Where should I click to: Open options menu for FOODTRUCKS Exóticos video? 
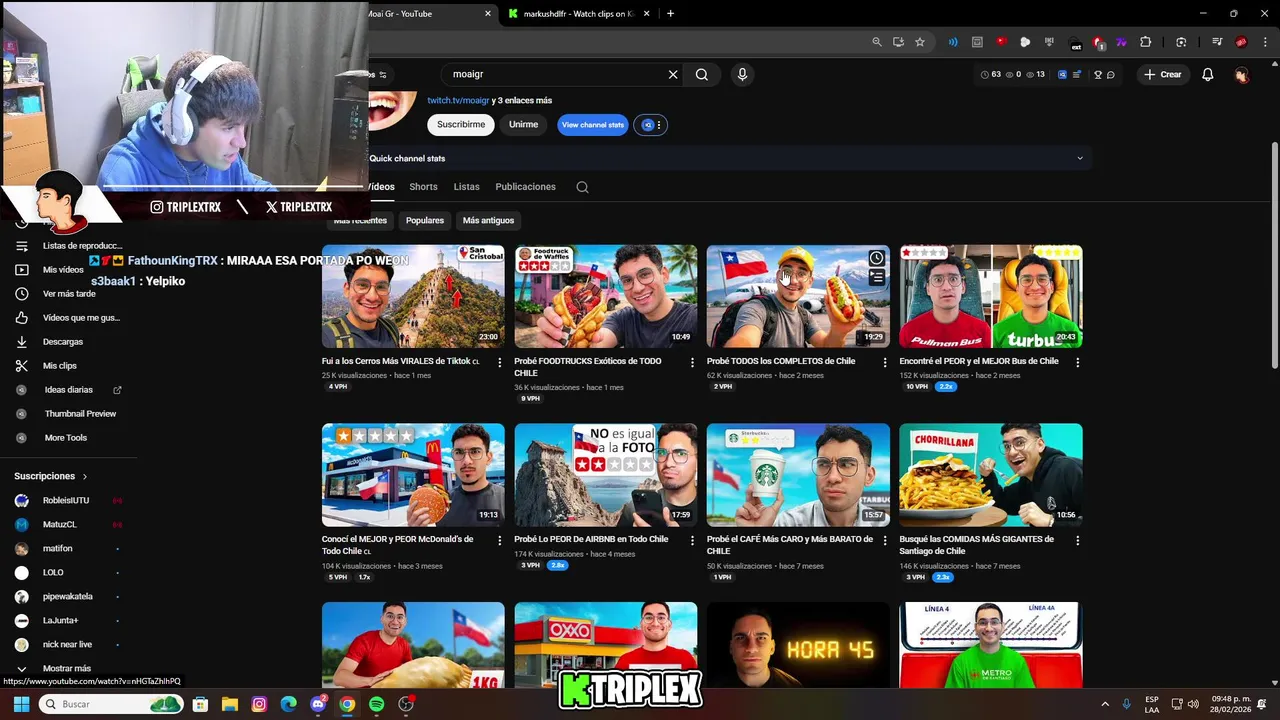[x=692, y=362]
